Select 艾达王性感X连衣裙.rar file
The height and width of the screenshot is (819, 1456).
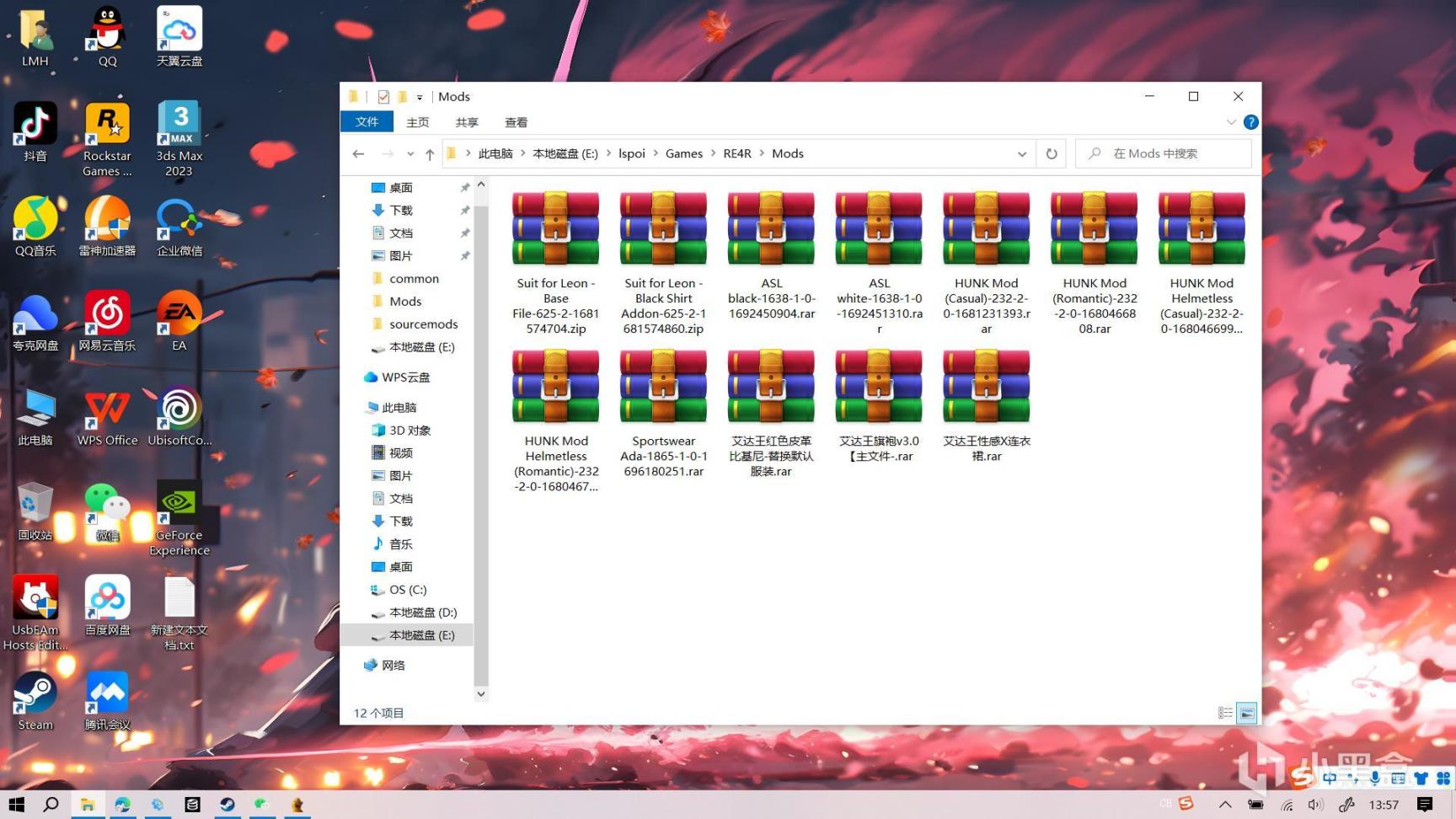click(x=986, y=406)
